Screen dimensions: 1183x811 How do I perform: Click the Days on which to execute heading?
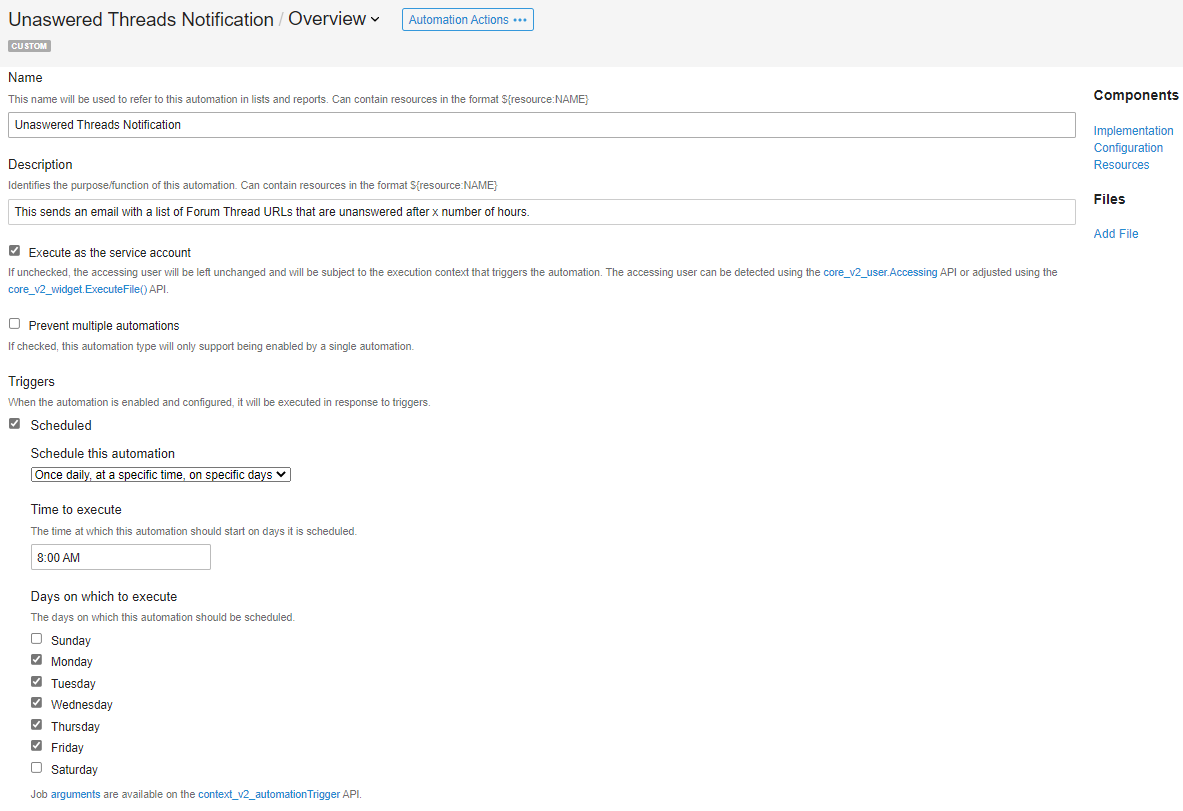coord(104,597)
